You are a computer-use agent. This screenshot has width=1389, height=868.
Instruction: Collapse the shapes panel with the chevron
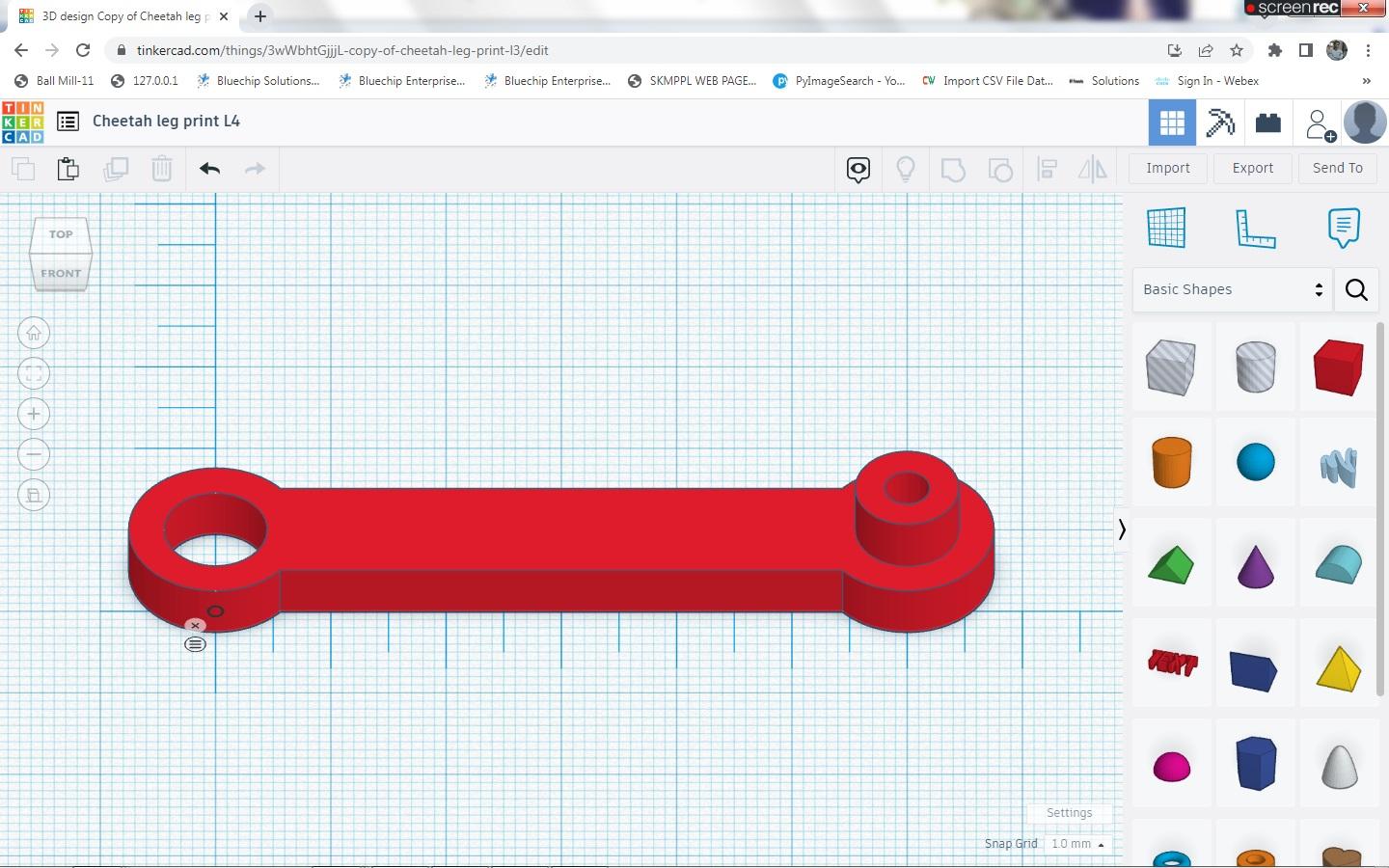click(x=1121, y=529)
